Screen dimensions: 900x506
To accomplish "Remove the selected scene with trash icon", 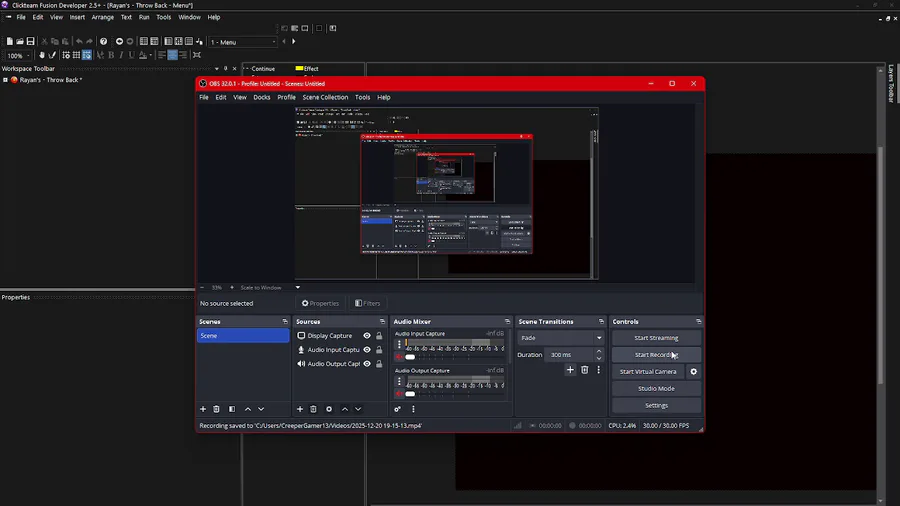I will [216, 409].
